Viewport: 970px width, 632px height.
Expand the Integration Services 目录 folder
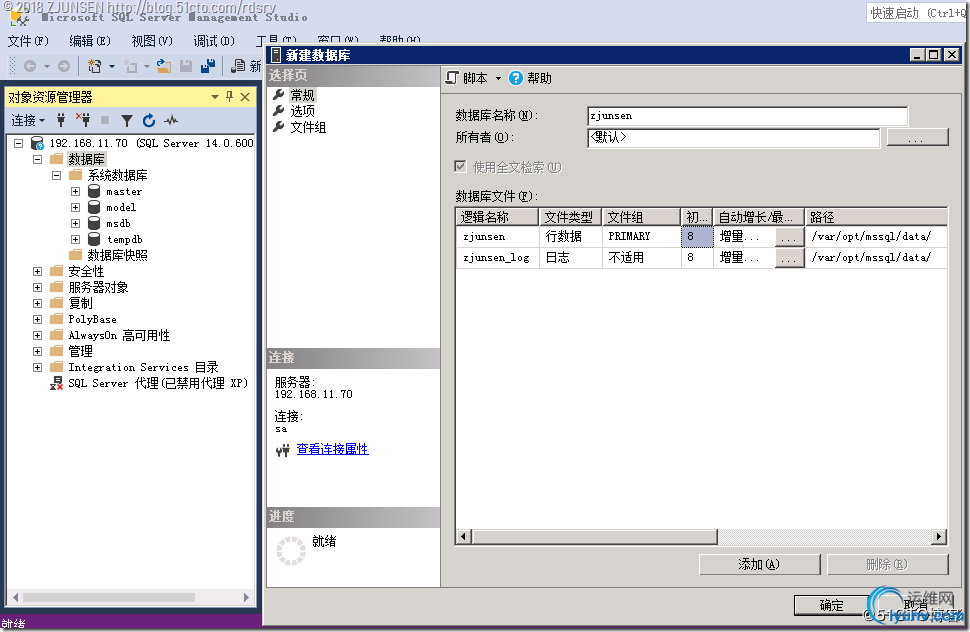coord(38,367)
